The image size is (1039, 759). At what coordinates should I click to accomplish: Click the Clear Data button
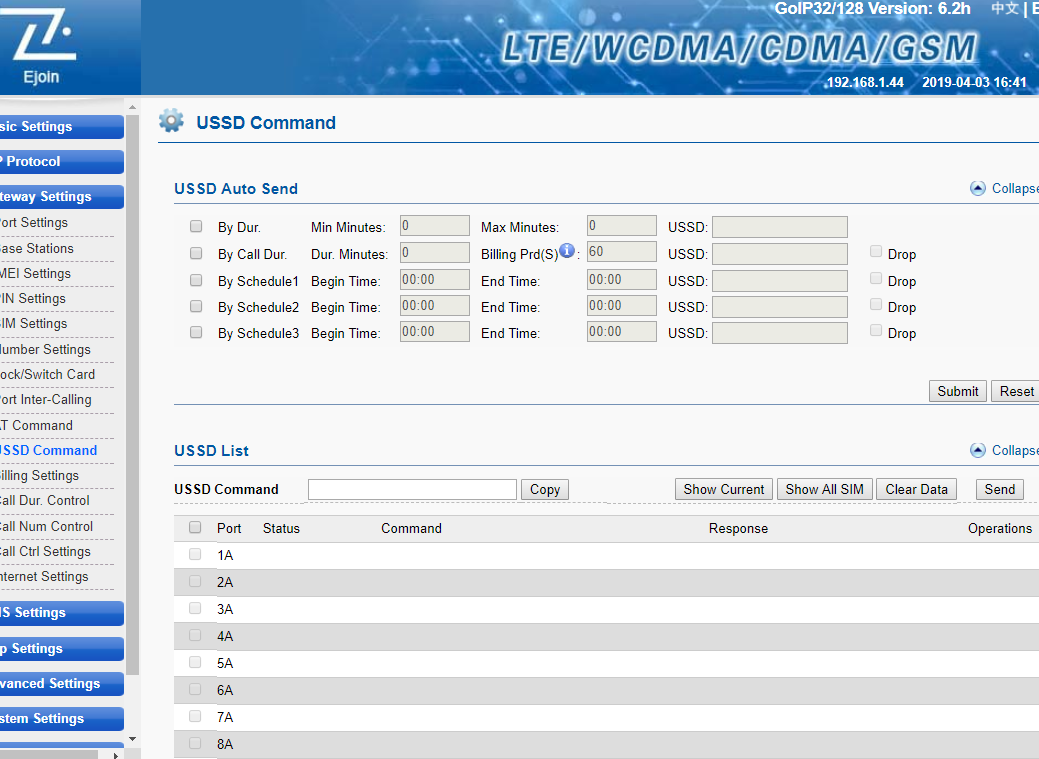pyautogui.click(x=916, y=489)
